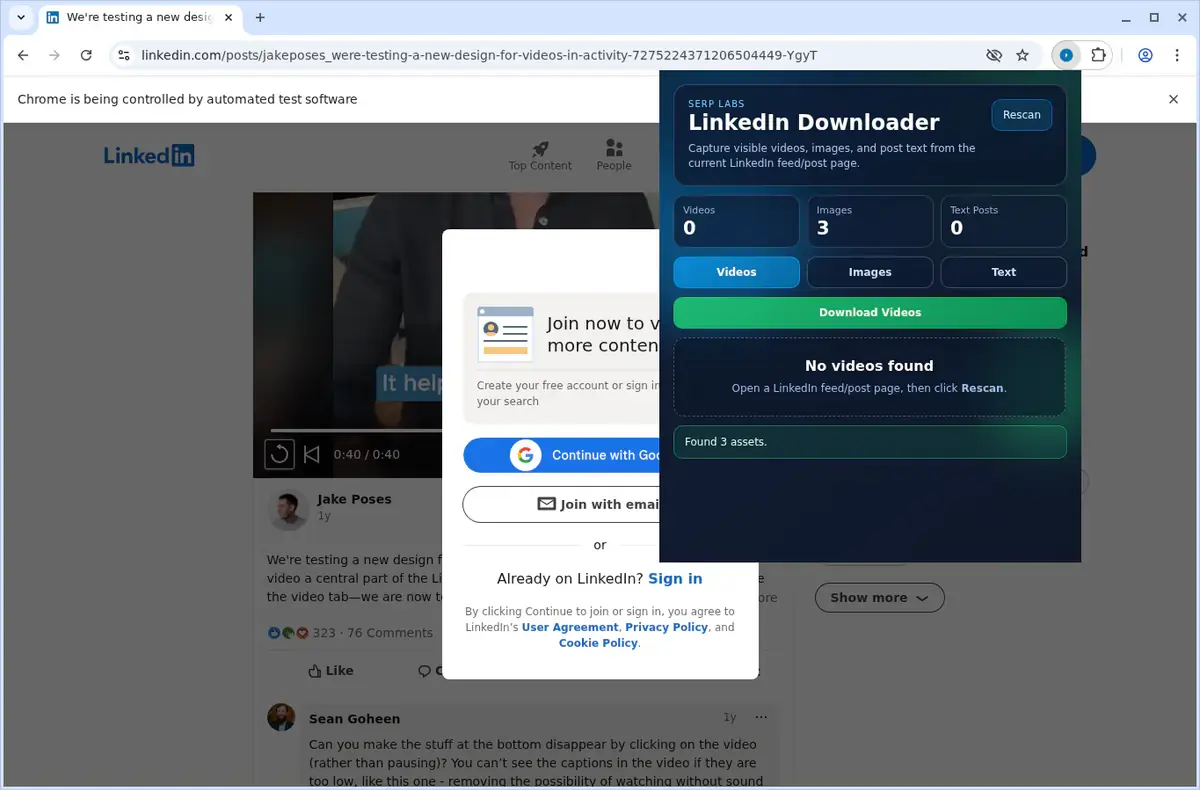
Task: Click the browser back arrow
Action: (24, 55)
